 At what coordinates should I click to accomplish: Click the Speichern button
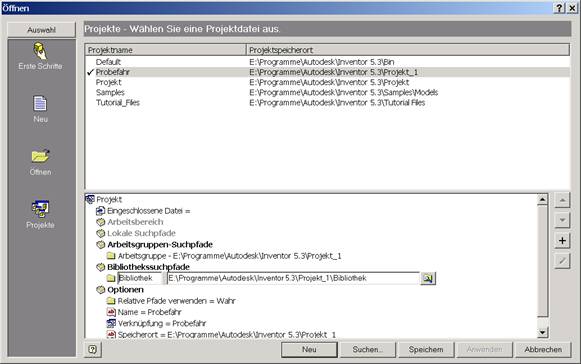pos(425,349)
